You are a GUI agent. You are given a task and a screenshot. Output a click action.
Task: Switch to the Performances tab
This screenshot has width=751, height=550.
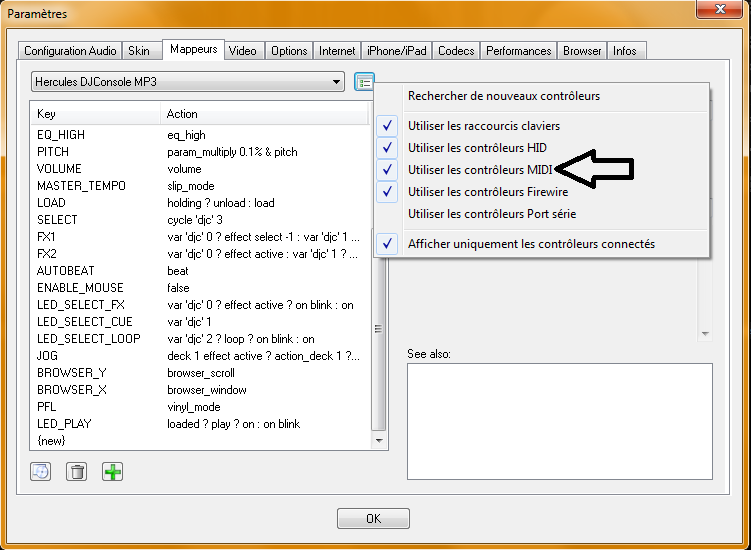(519, 51)
